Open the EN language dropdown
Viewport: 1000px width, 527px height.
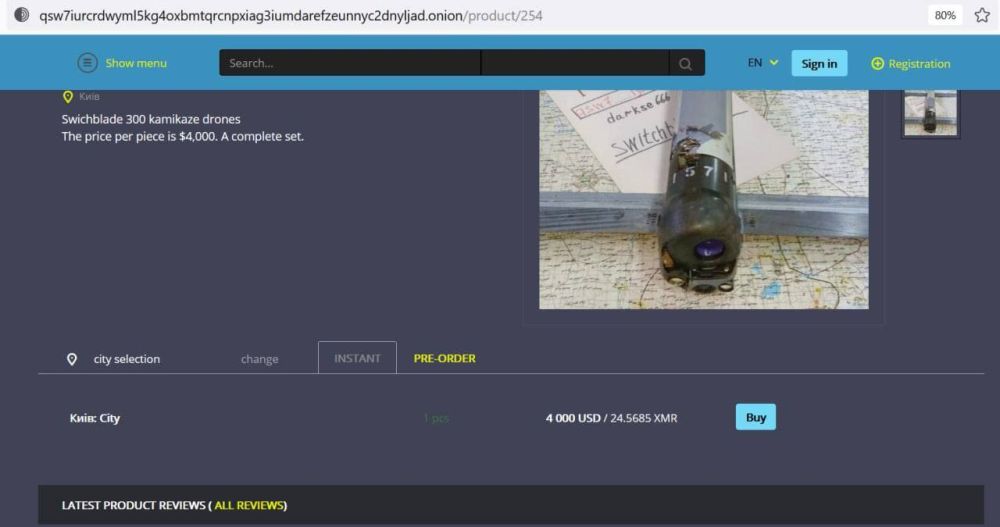click(763, 63)
